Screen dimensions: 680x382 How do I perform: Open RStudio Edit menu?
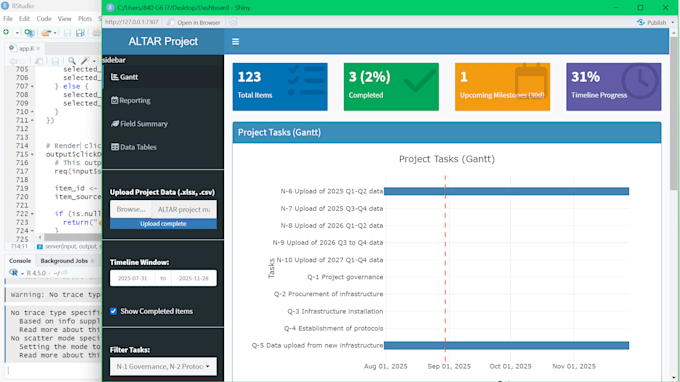tap(24, 19)
